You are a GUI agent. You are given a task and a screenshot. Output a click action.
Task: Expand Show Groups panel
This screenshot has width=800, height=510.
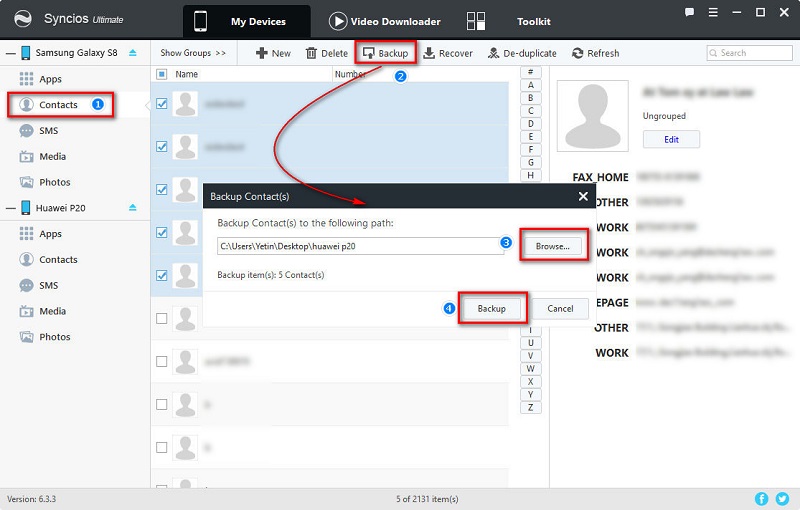point(193,53)
